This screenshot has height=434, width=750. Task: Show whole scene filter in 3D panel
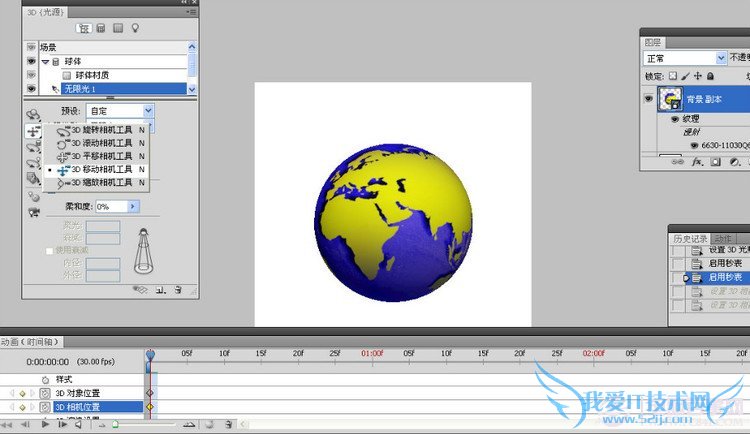[x=83, y=28]
